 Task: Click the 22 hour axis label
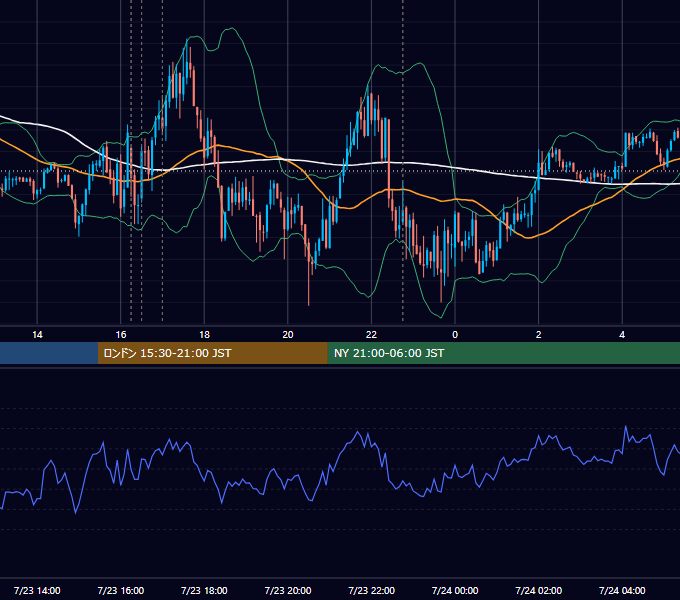coord(371,335)
